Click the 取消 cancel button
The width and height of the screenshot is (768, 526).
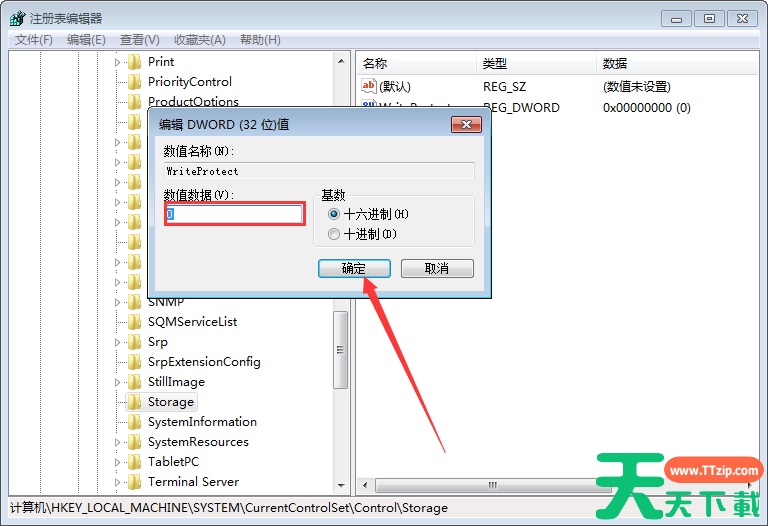click(x=437, y=268)
